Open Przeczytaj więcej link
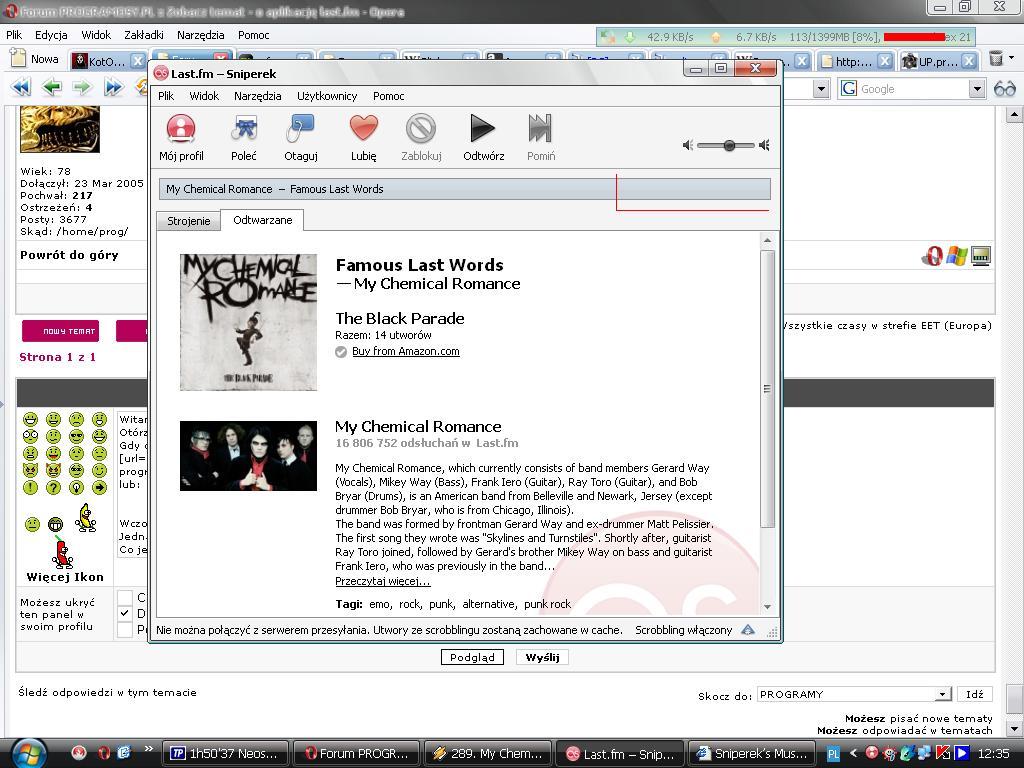 click(383, 581)
